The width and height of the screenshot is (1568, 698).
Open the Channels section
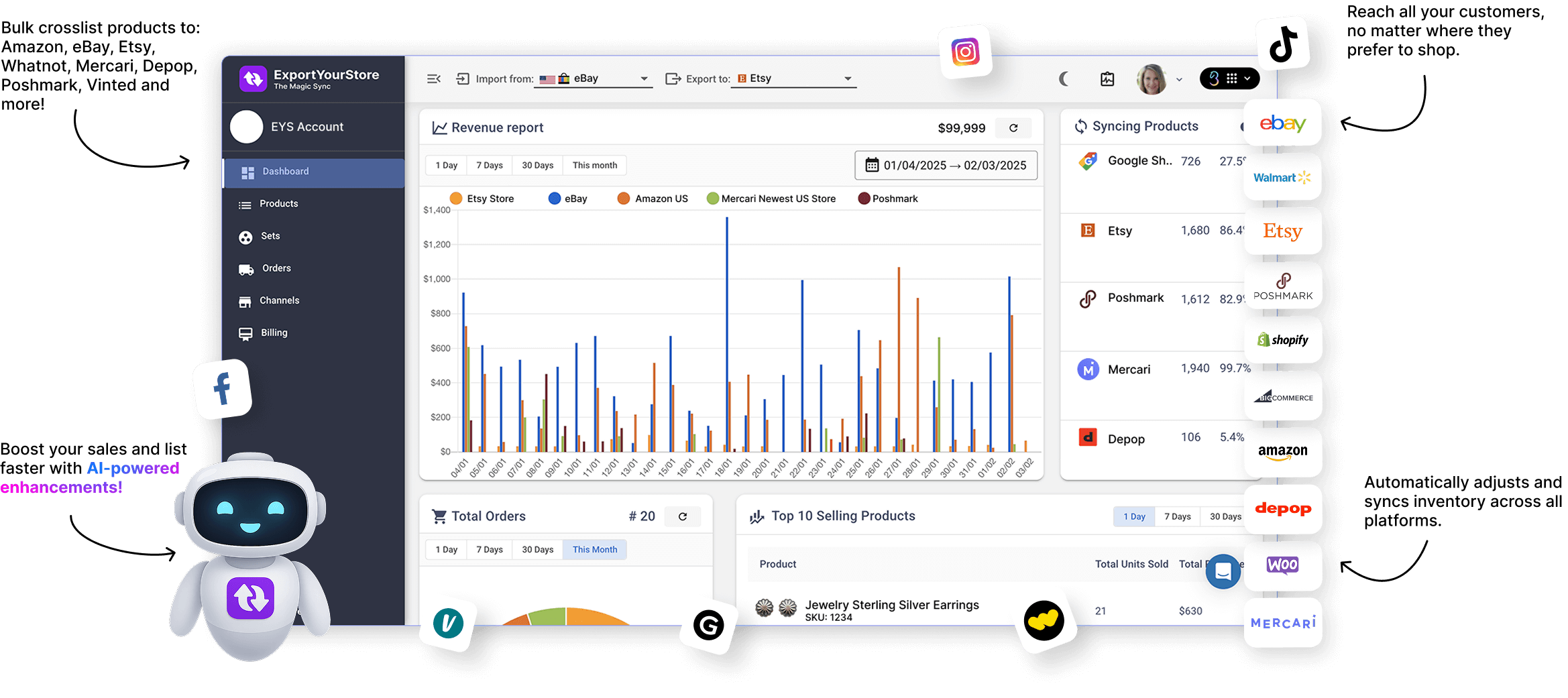pyautogui.click(x=279, y=300)
